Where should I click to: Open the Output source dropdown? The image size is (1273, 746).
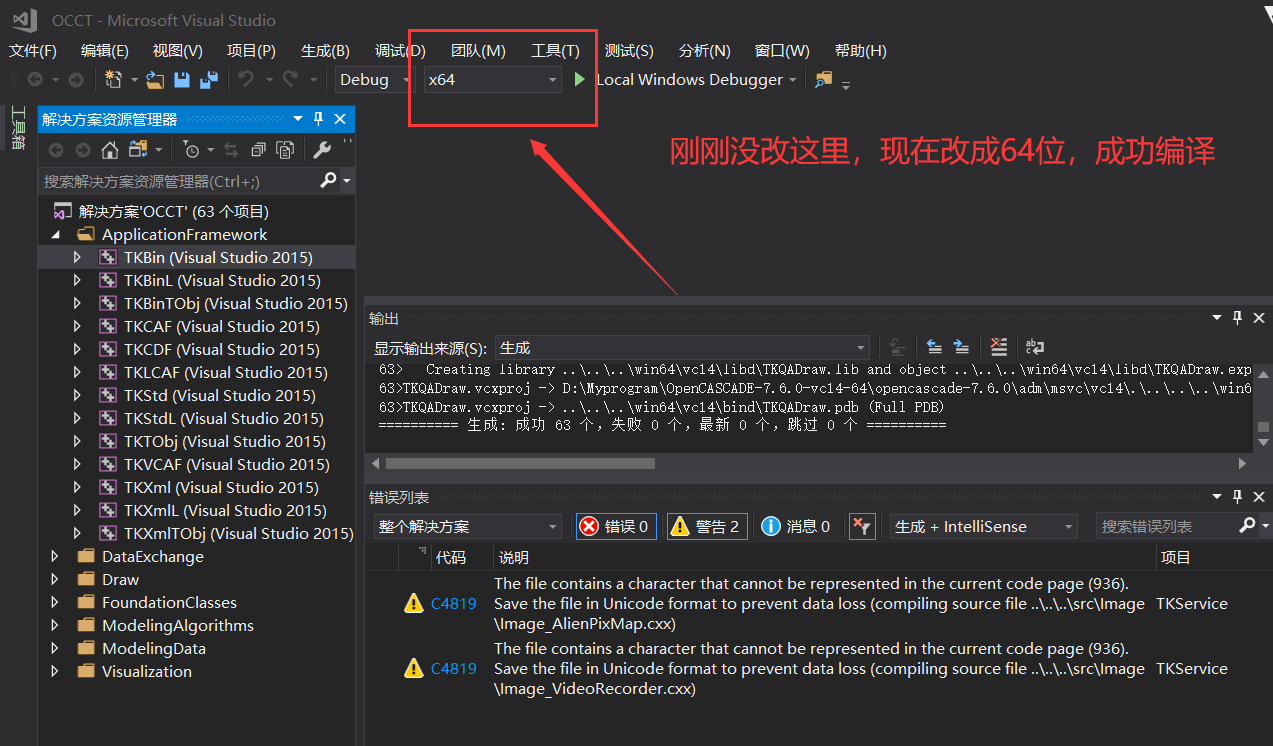(x=683, y=348)
